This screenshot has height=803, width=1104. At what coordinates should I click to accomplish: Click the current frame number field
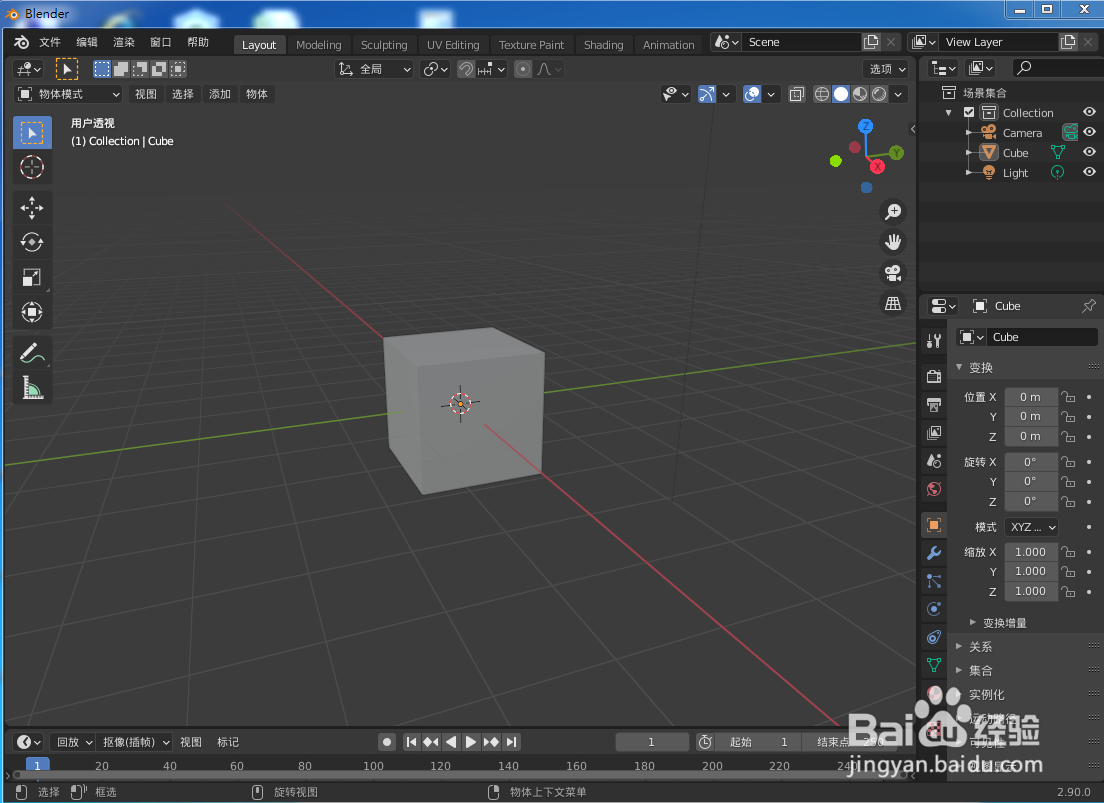coord(652,742)
